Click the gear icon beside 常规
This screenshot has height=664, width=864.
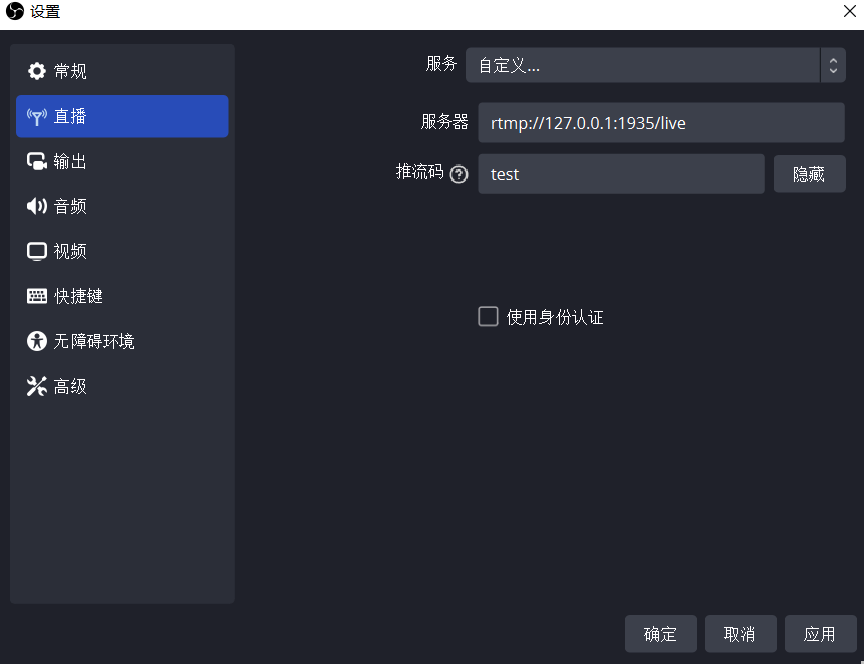pos(37,71)
